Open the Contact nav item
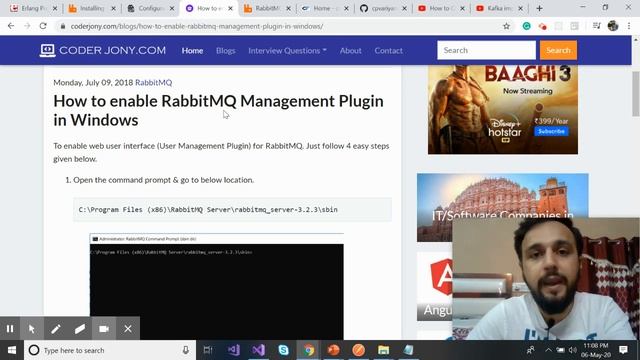This screenshot has height=360, width=640. tap(389, 51)
